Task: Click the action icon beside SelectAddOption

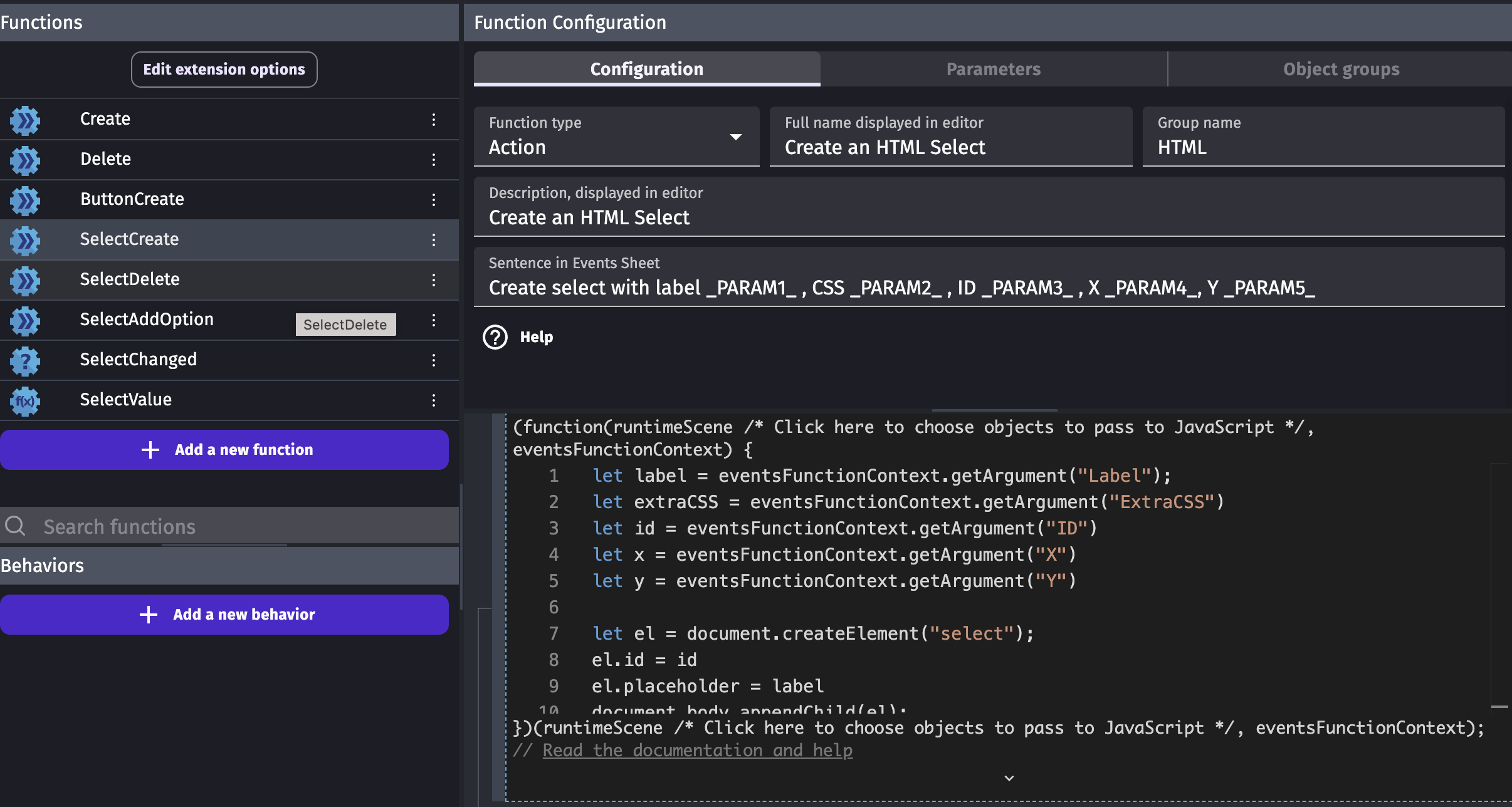Action: pos(25,320)
